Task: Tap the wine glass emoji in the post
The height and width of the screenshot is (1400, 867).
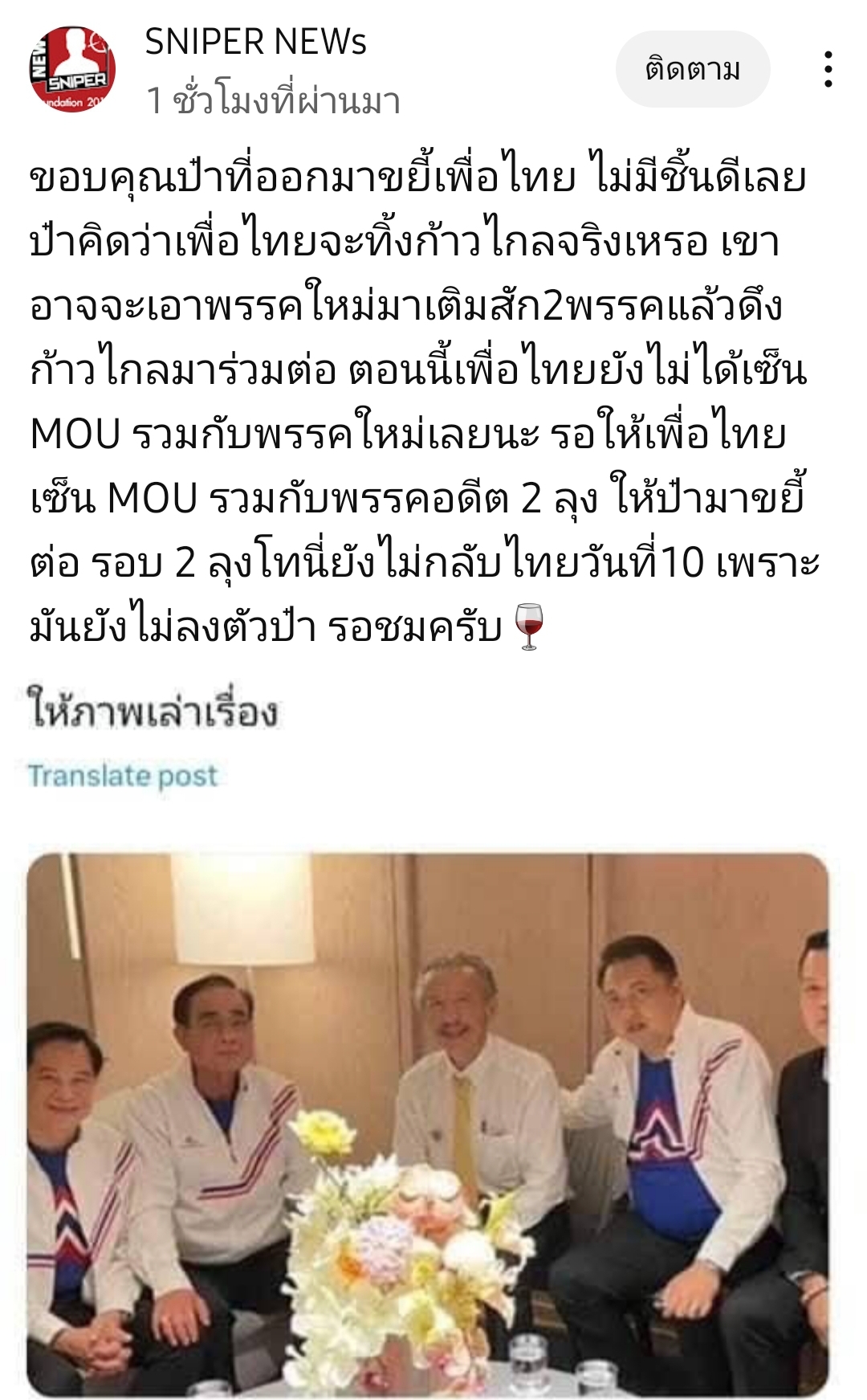Action: [528, 627]
